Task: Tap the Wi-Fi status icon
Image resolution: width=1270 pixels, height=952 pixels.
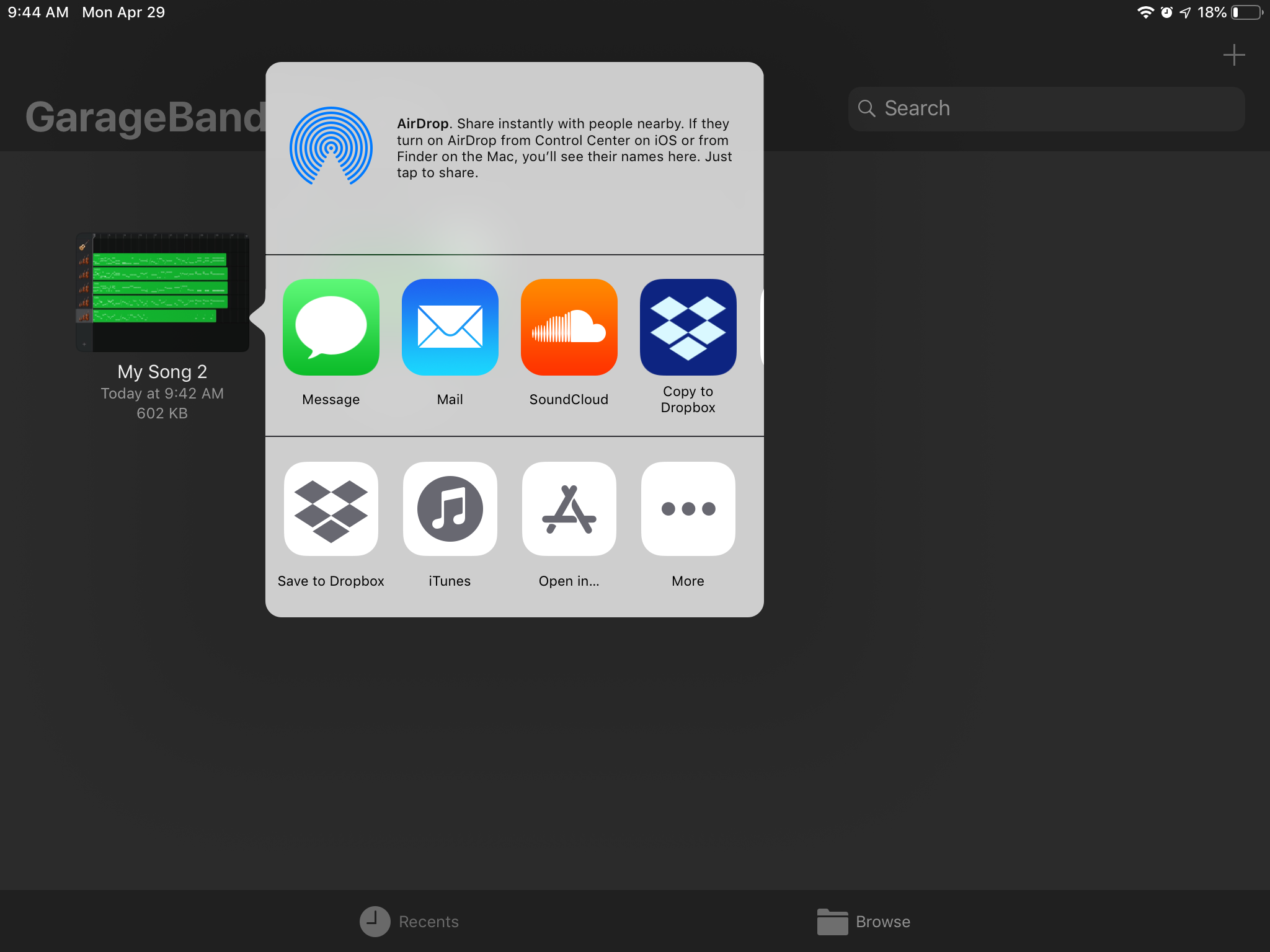Action: tap(1145, 12)
